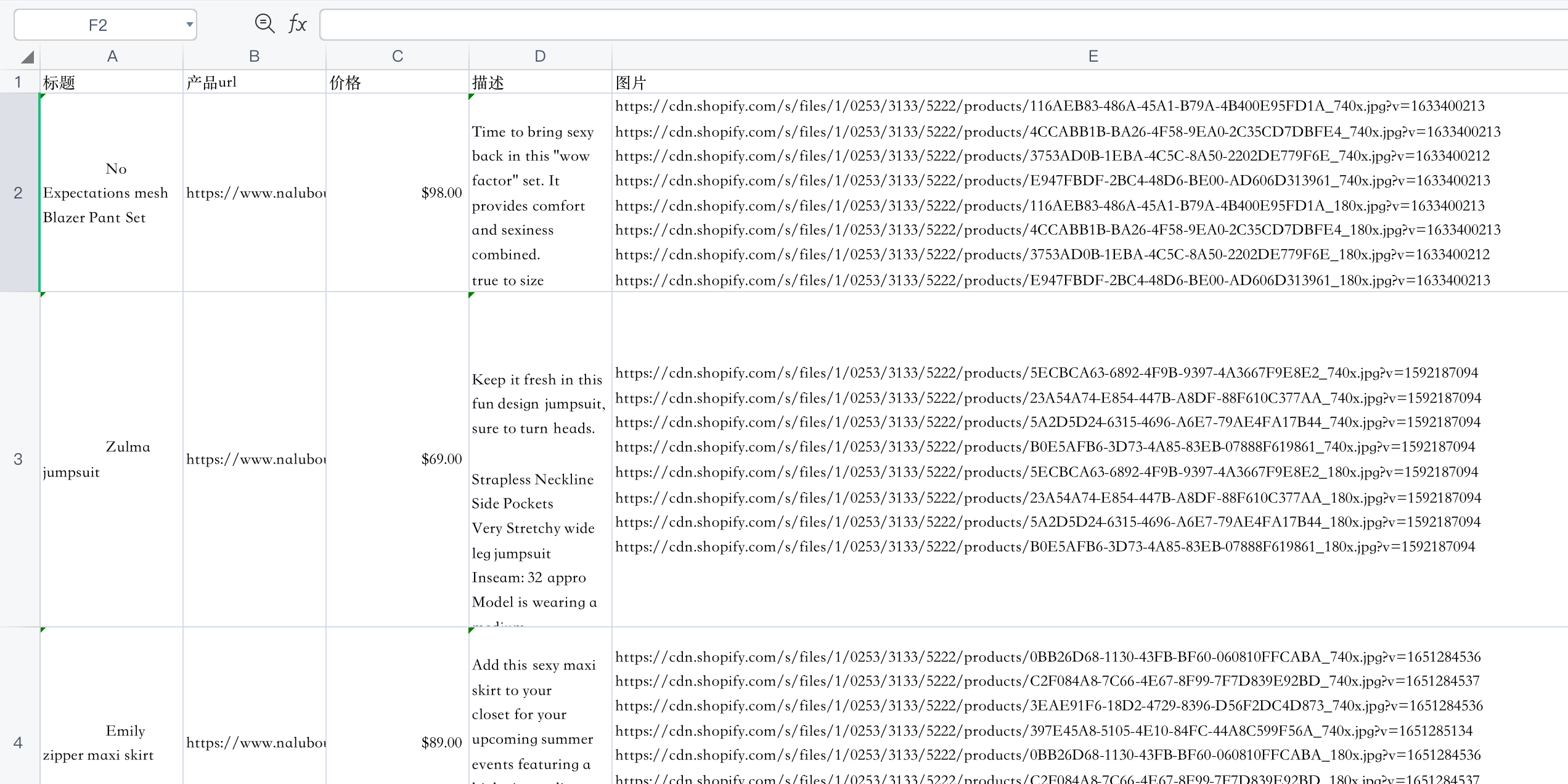Select column C header
Viewport: 1568px width, 784px height.
pos(398,56)
